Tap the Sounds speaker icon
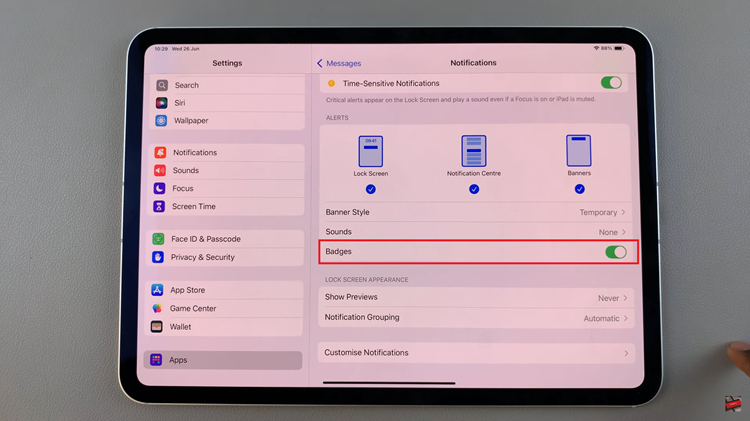Screen dimensions: 750x421 point(160,170)
